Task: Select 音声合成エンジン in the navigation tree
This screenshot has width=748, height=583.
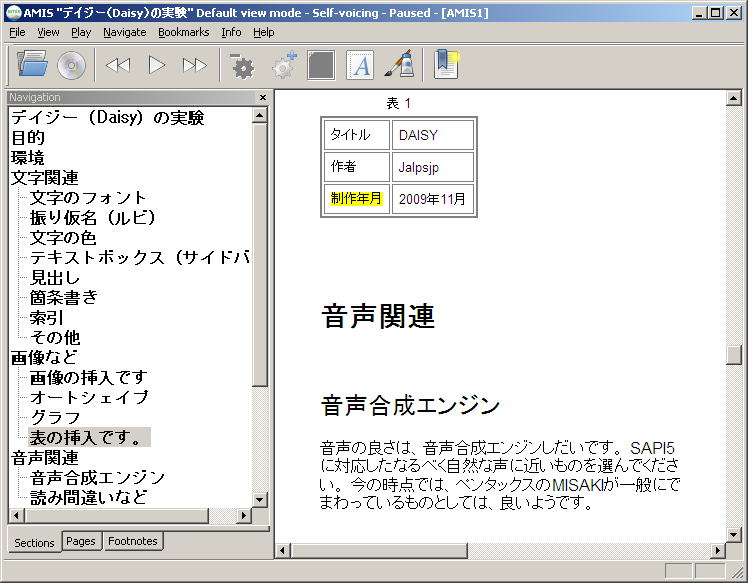Action: click(97, 478)
